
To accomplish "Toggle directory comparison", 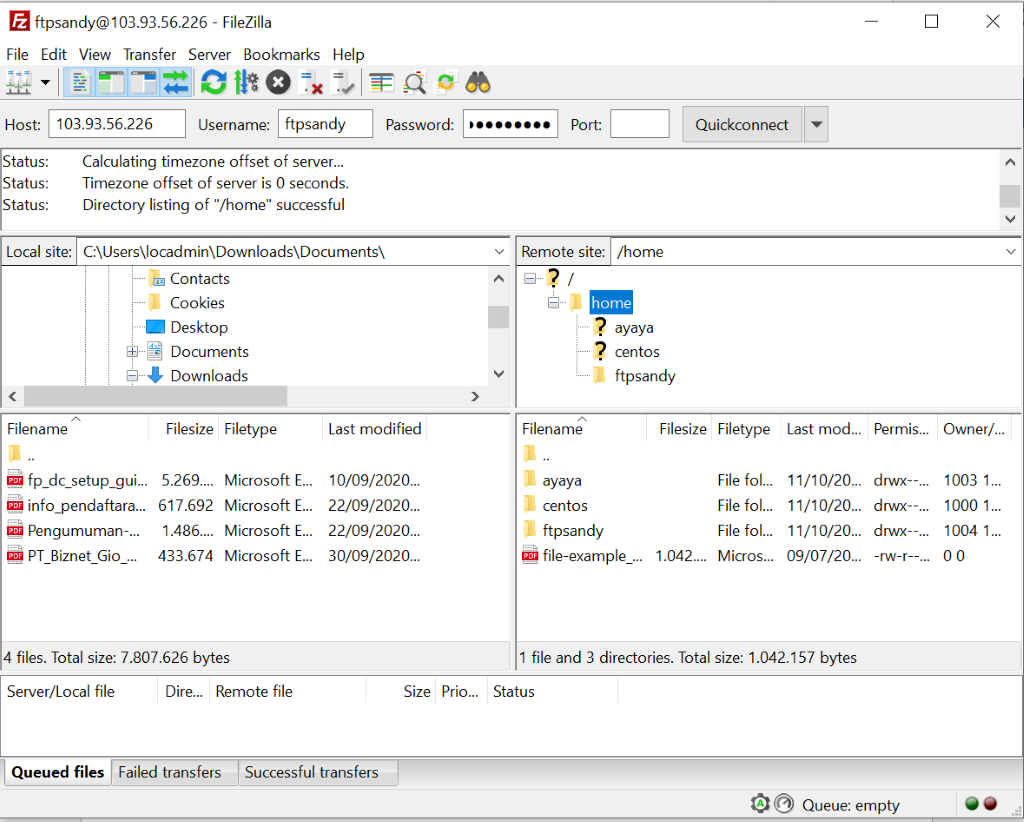I will point(414,83).
